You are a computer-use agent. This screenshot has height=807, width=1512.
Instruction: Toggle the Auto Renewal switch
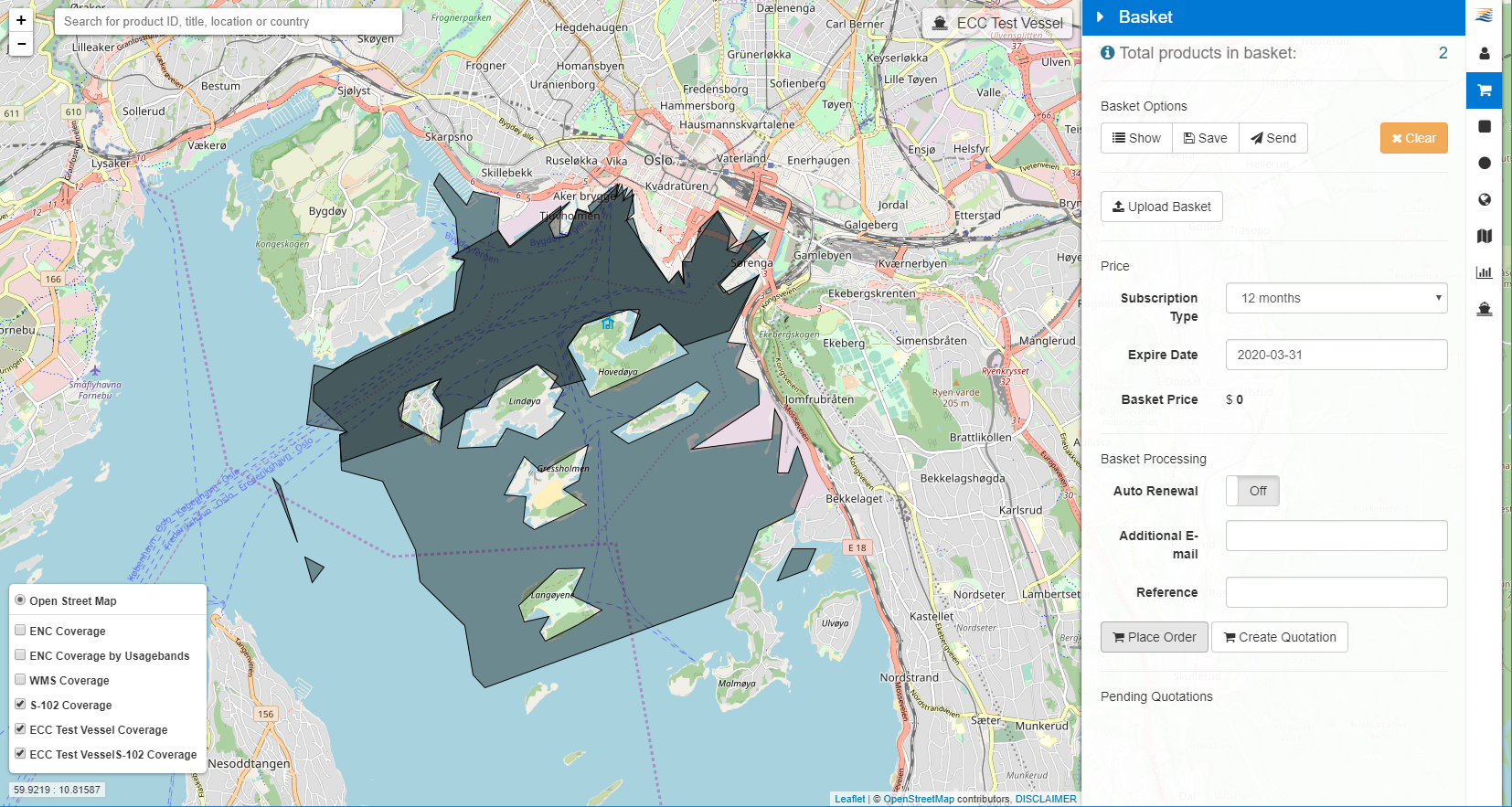(1252, 491)
